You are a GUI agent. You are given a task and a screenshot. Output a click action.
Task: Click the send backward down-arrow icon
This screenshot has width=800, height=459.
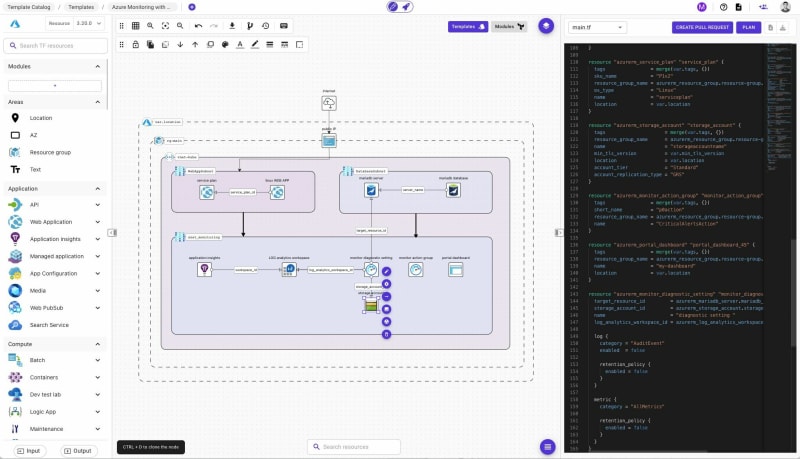pyautogui.click(x=180, y=44)
